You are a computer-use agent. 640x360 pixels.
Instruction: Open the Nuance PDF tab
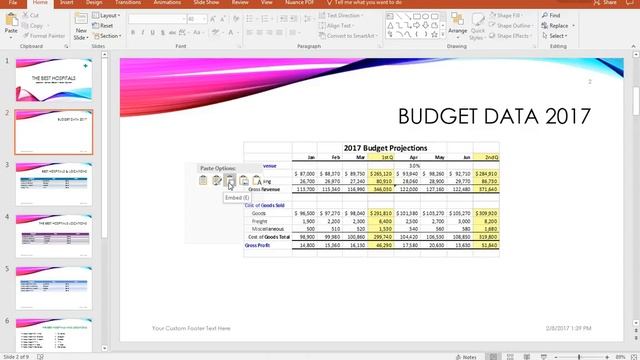tap(300, 2)
